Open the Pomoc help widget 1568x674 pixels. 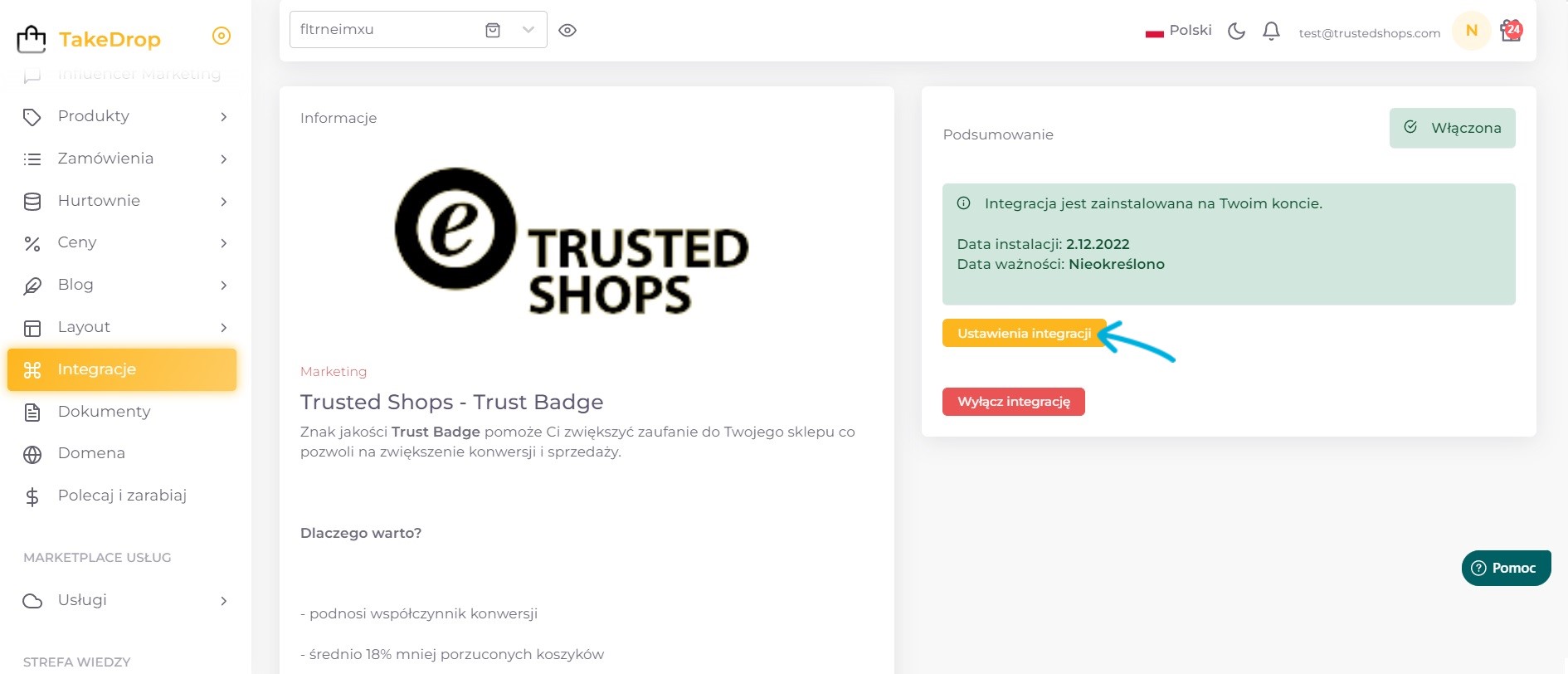pos(1506,568)
